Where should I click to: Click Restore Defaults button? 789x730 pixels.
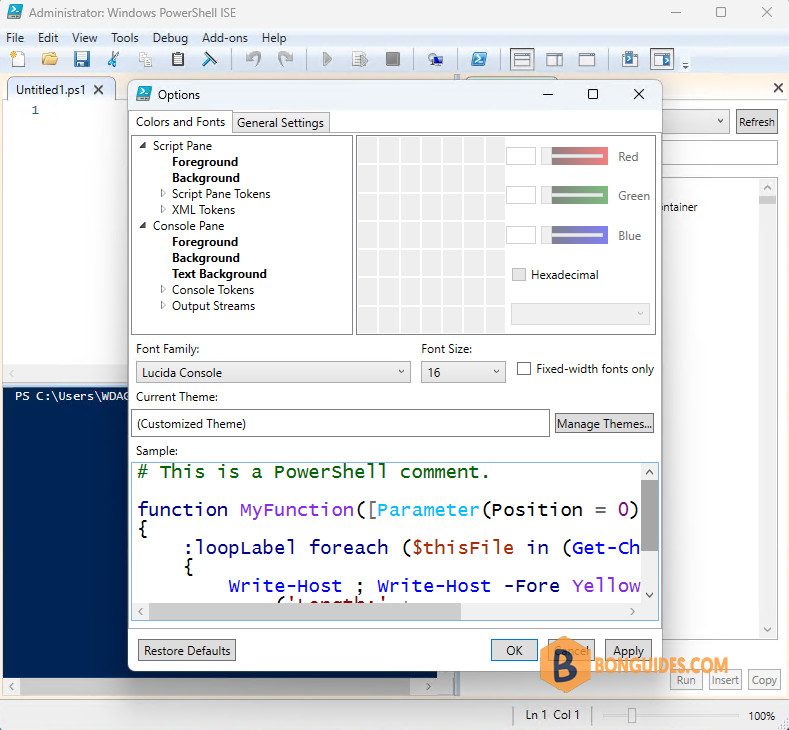[187, 651]
